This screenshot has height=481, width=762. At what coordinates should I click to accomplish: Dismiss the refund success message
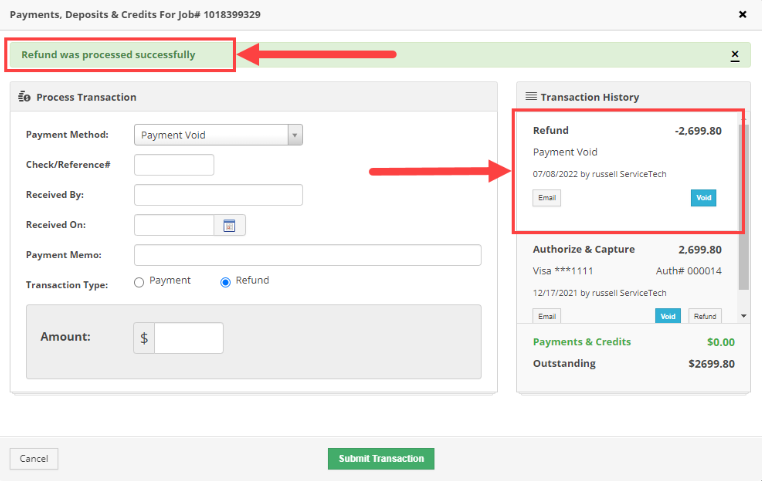735,55
